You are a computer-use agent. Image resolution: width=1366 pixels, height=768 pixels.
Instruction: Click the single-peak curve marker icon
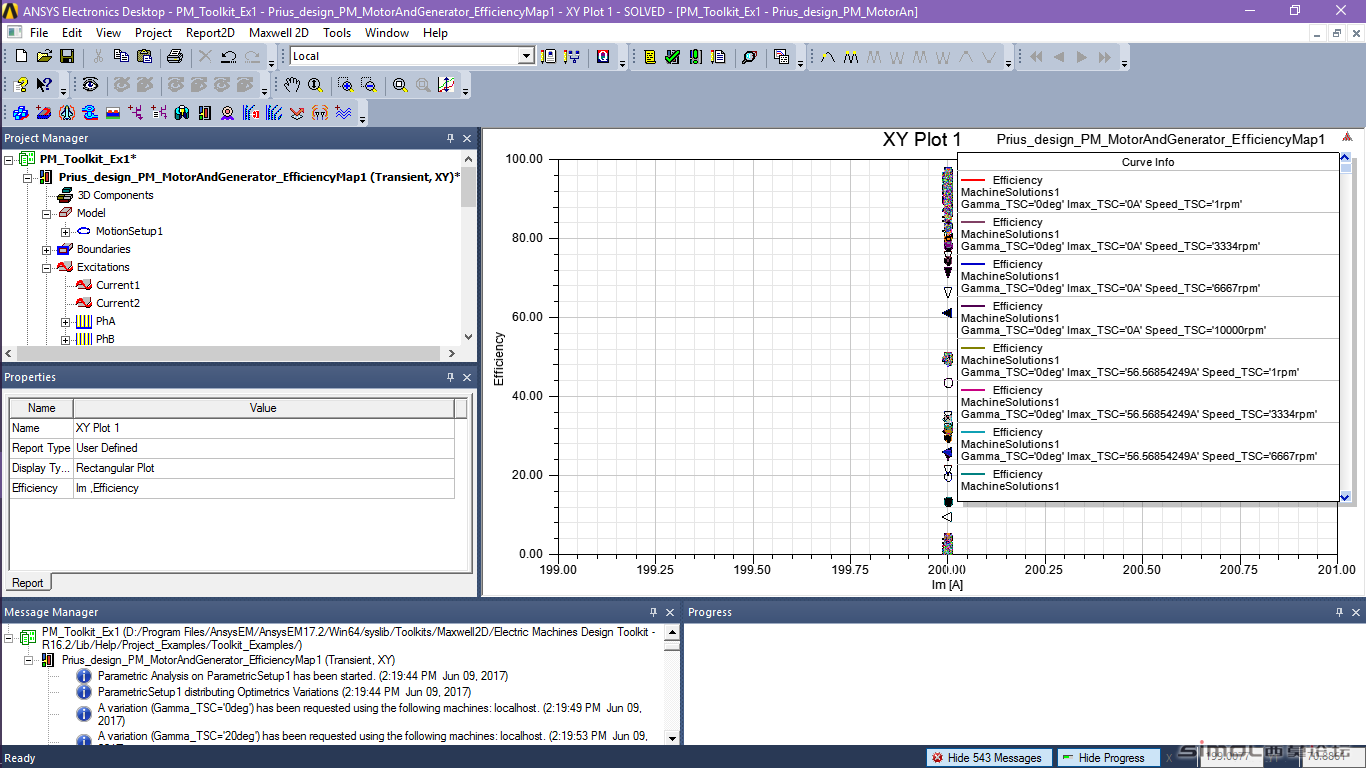tap(828, 57)
